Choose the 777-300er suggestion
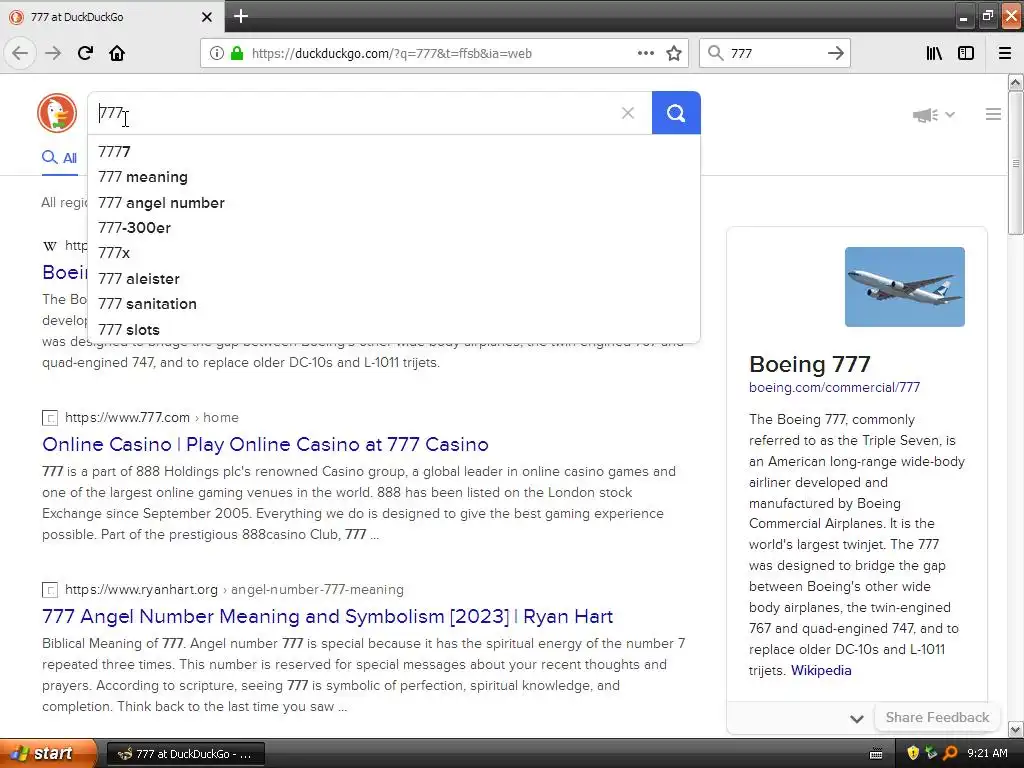The width and height of the screenshot is (1024, 768). tap(393, 228)
